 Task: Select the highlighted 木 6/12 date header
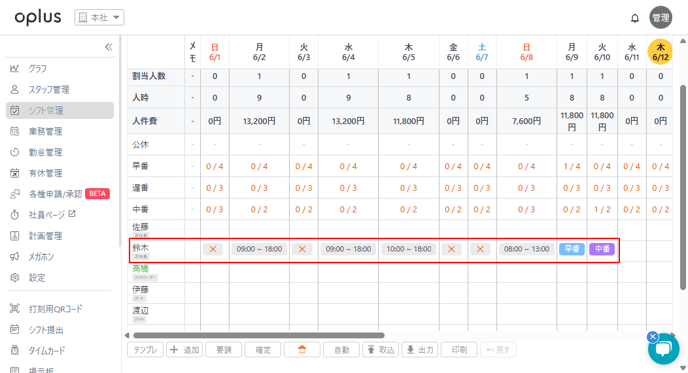[660, 52]
